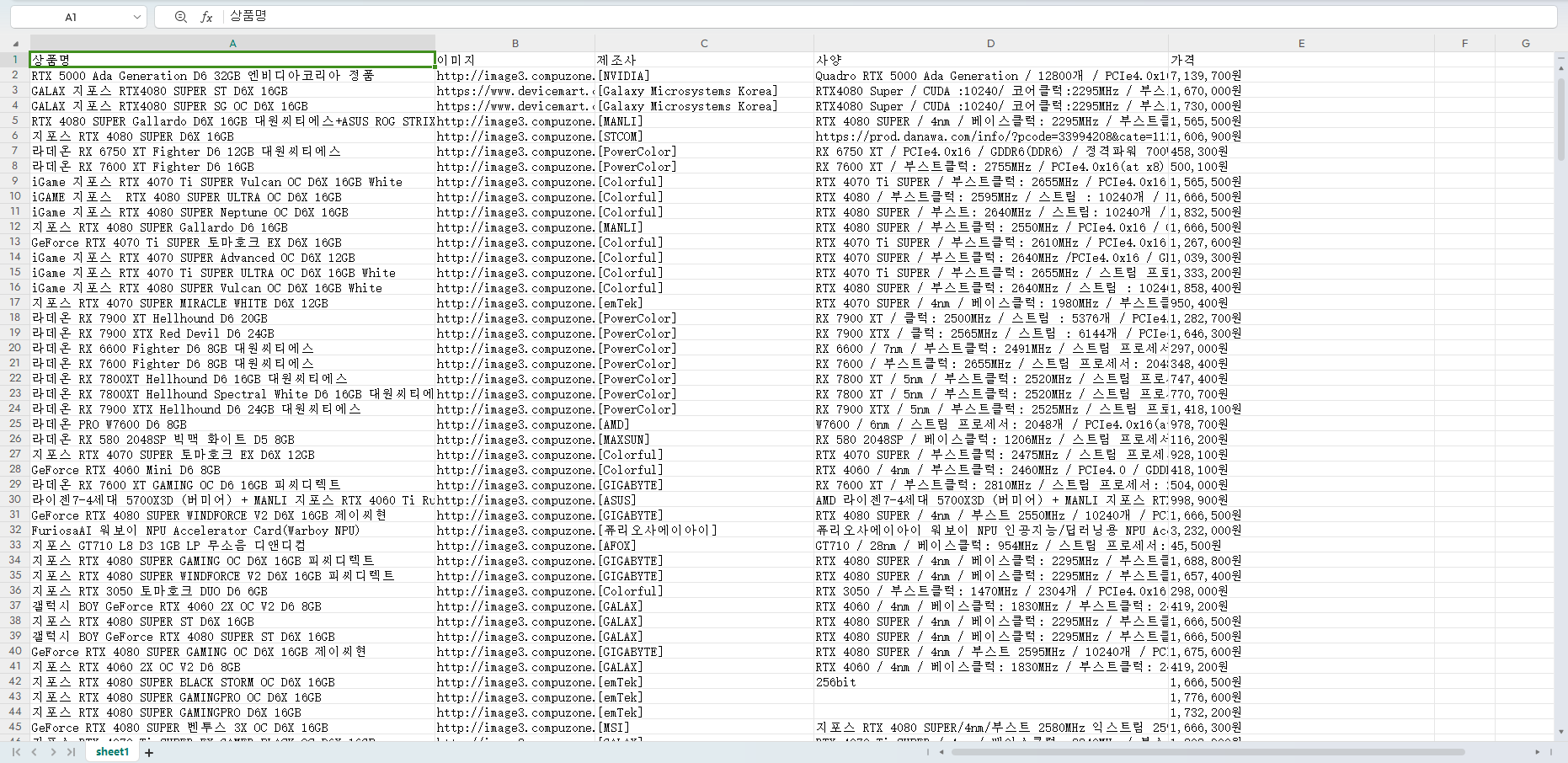Image resolution: width=1568 pixels, height=763 pixels.
Task: Select danawa.com URL cell in spec column
Action: coord(991,136)
